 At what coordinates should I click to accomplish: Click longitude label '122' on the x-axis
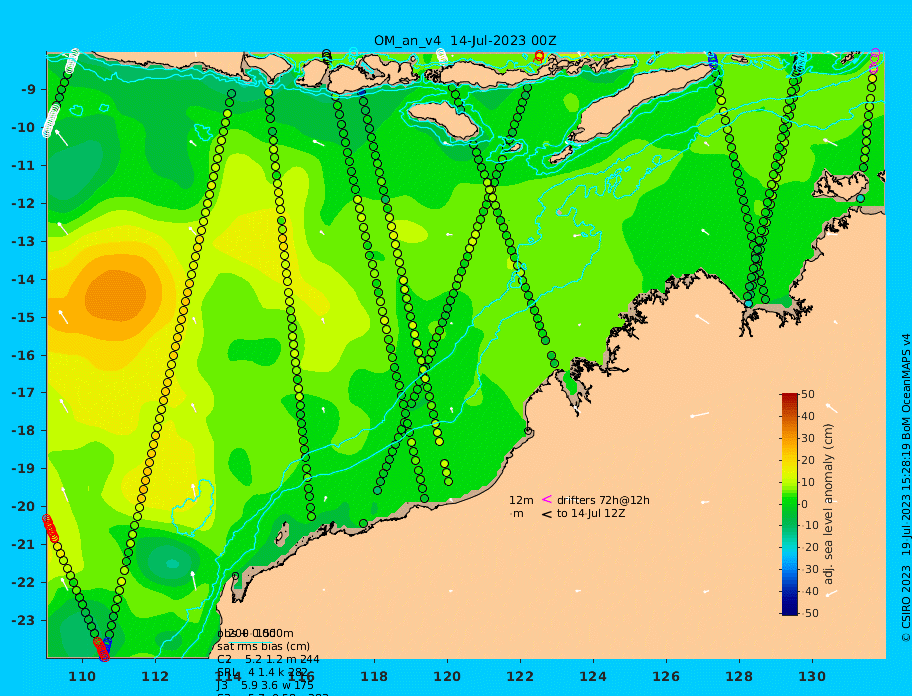pos(520,676)
